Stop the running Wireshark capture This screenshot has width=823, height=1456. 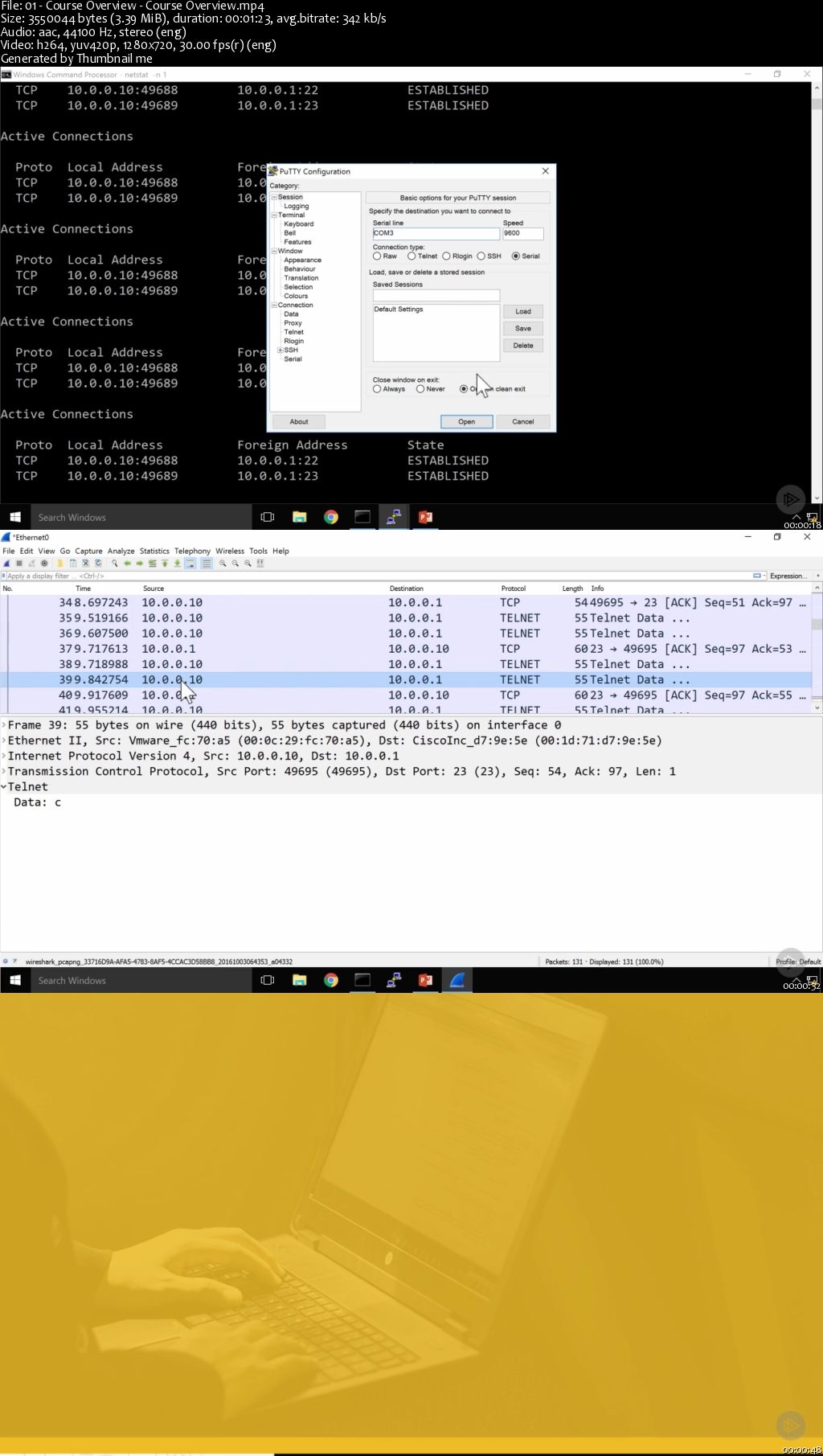(19, 564)
